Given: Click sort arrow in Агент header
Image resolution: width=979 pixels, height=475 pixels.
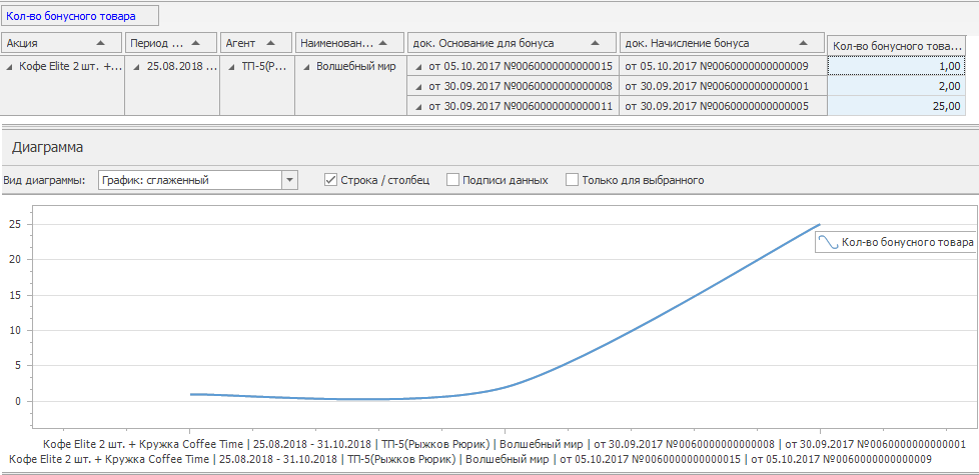Looking at the screenshot, I should [270, 43].
